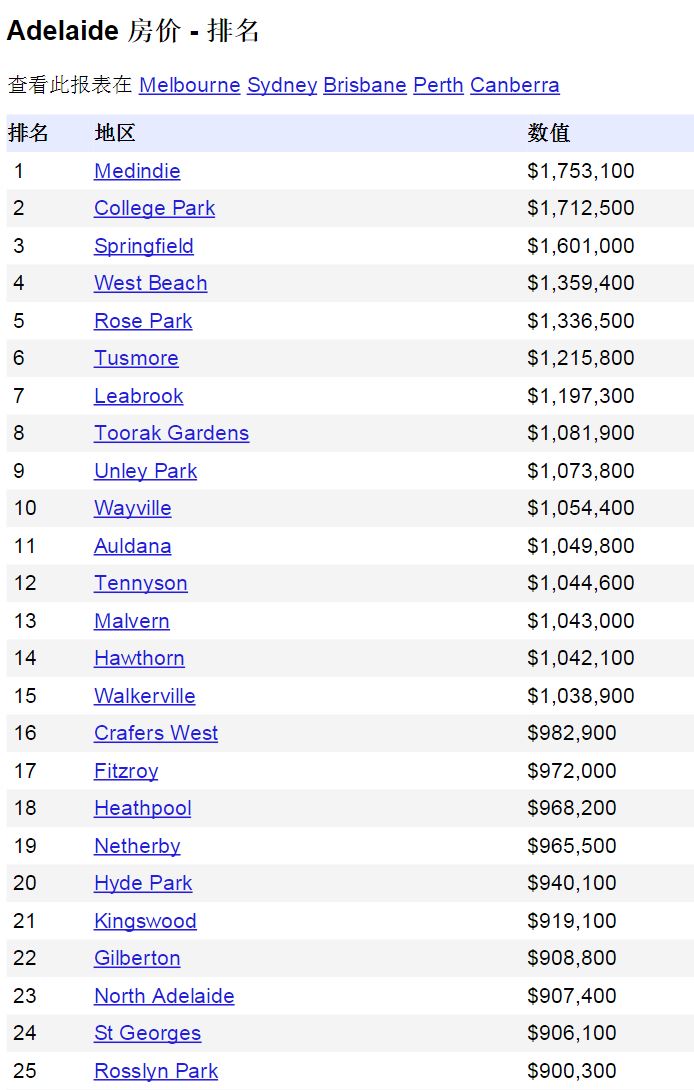Screen dimensions: 694x1090
Task: Click the Unley Park link
Action: pos(145,471)
